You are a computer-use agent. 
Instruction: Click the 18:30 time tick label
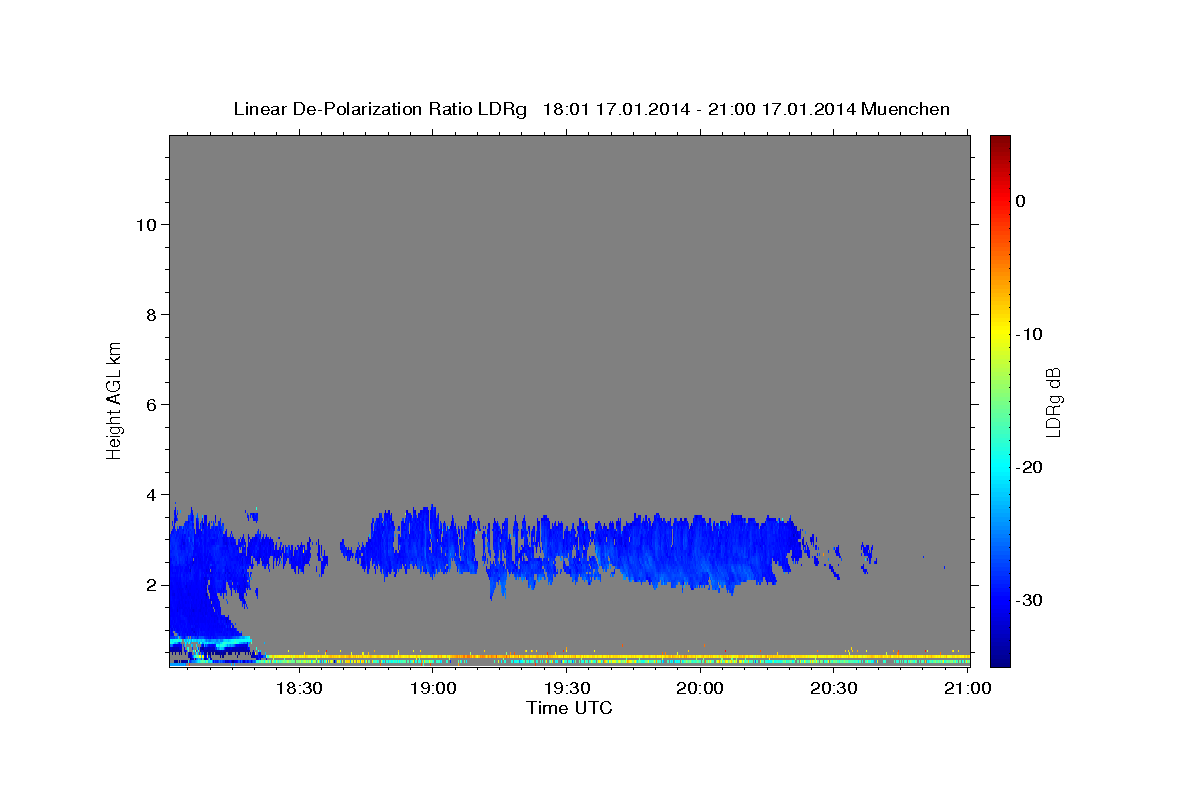tap(298, 689)
